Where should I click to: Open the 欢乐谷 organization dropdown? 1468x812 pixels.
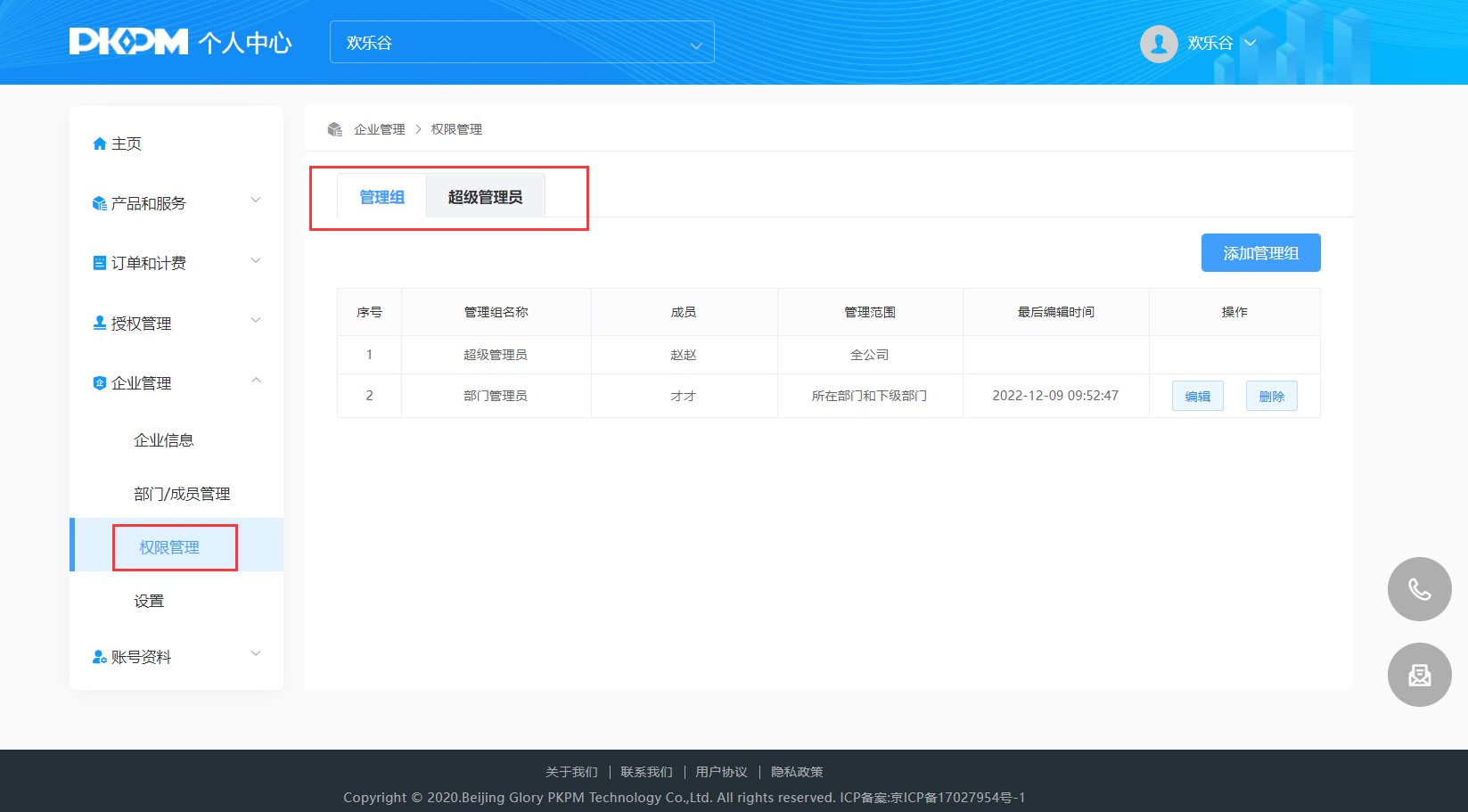click(x=521, y=43)
